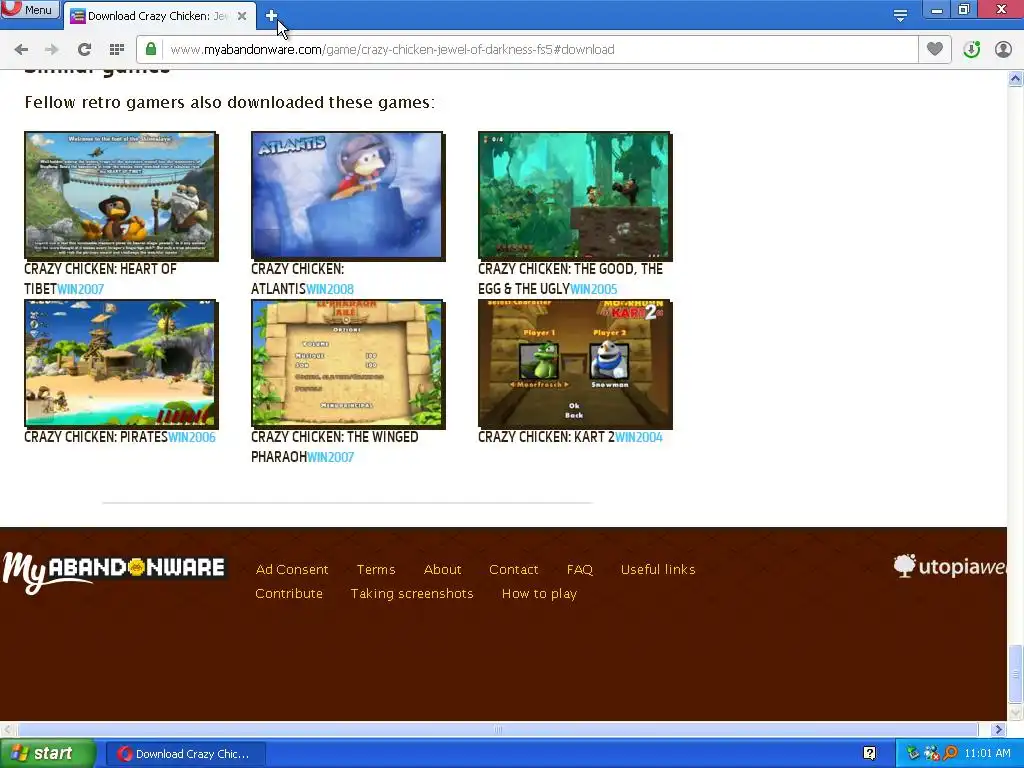Open the FAQ footer link
Image resolution: width=1024 pixels, height=768 pixels.
click(x=579, y=569)
